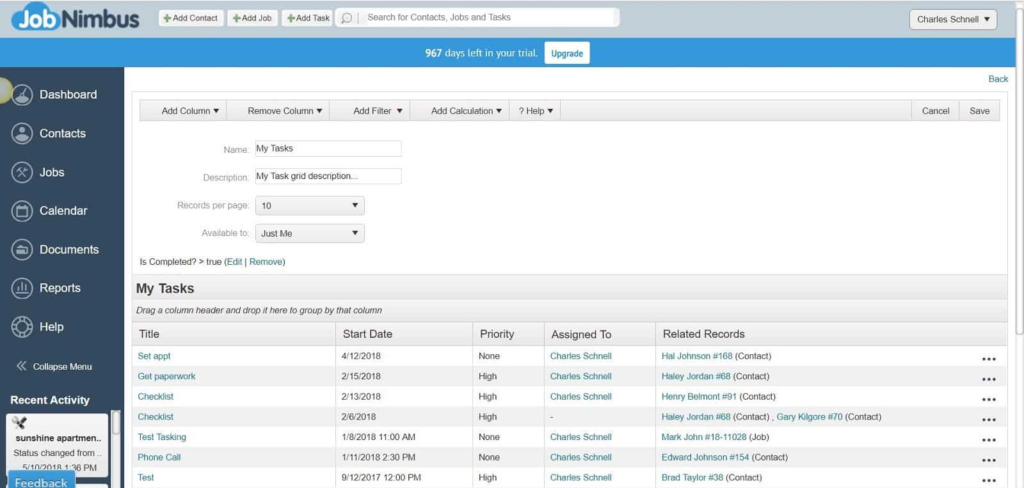
Task: Open Add Column dropdown
Action: coord(190,111)
